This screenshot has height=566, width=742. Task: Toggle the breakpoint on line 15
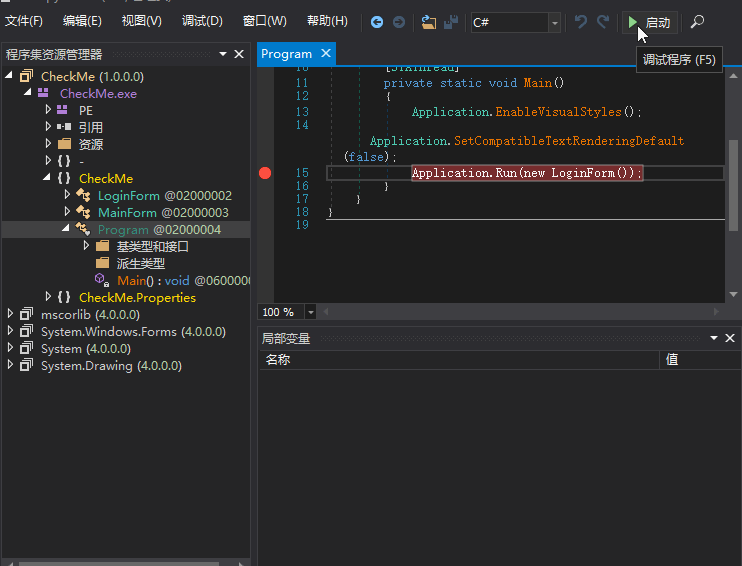click(265, 173)
